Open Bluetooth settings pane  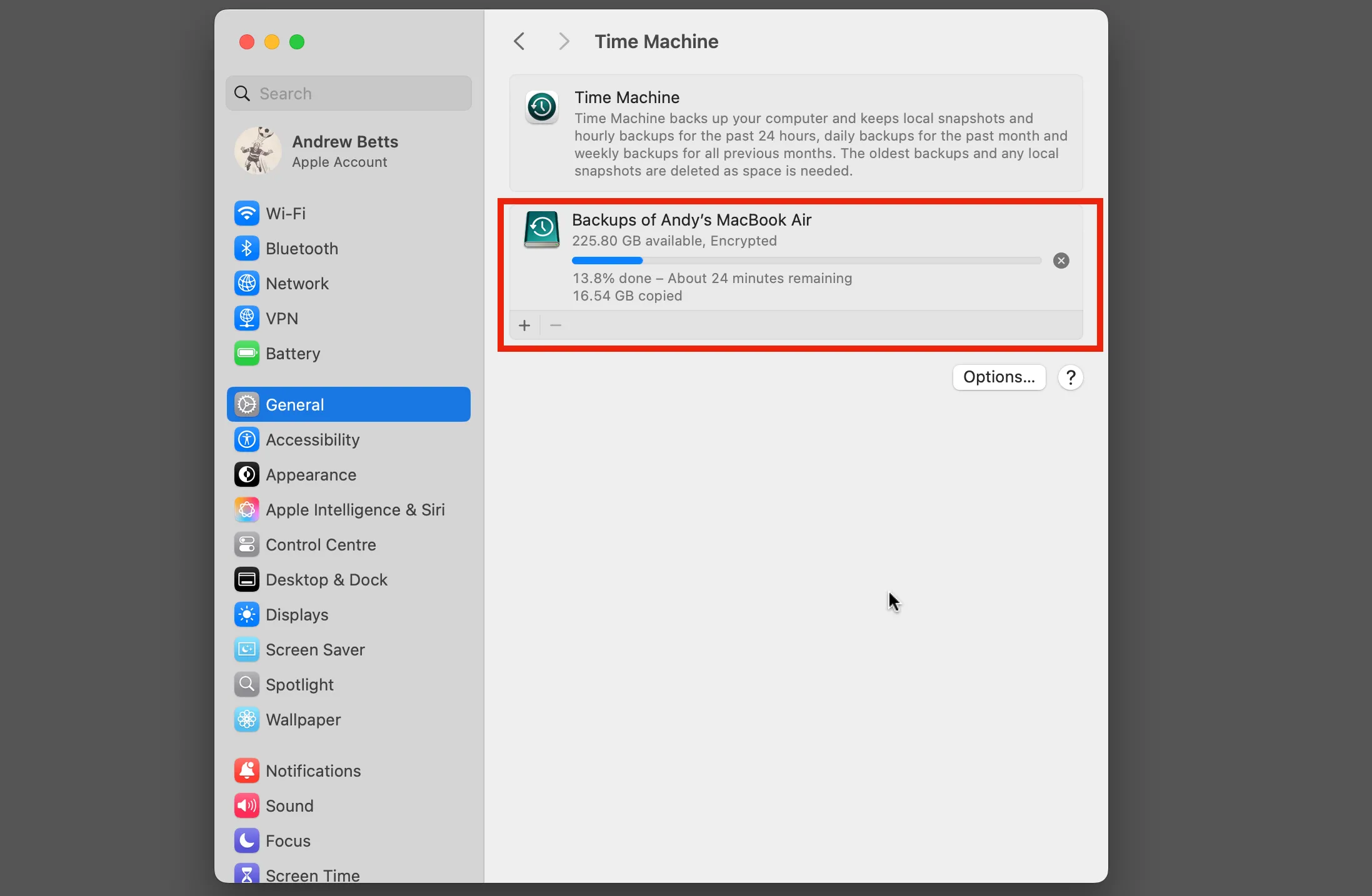click(x=301, y=249)
